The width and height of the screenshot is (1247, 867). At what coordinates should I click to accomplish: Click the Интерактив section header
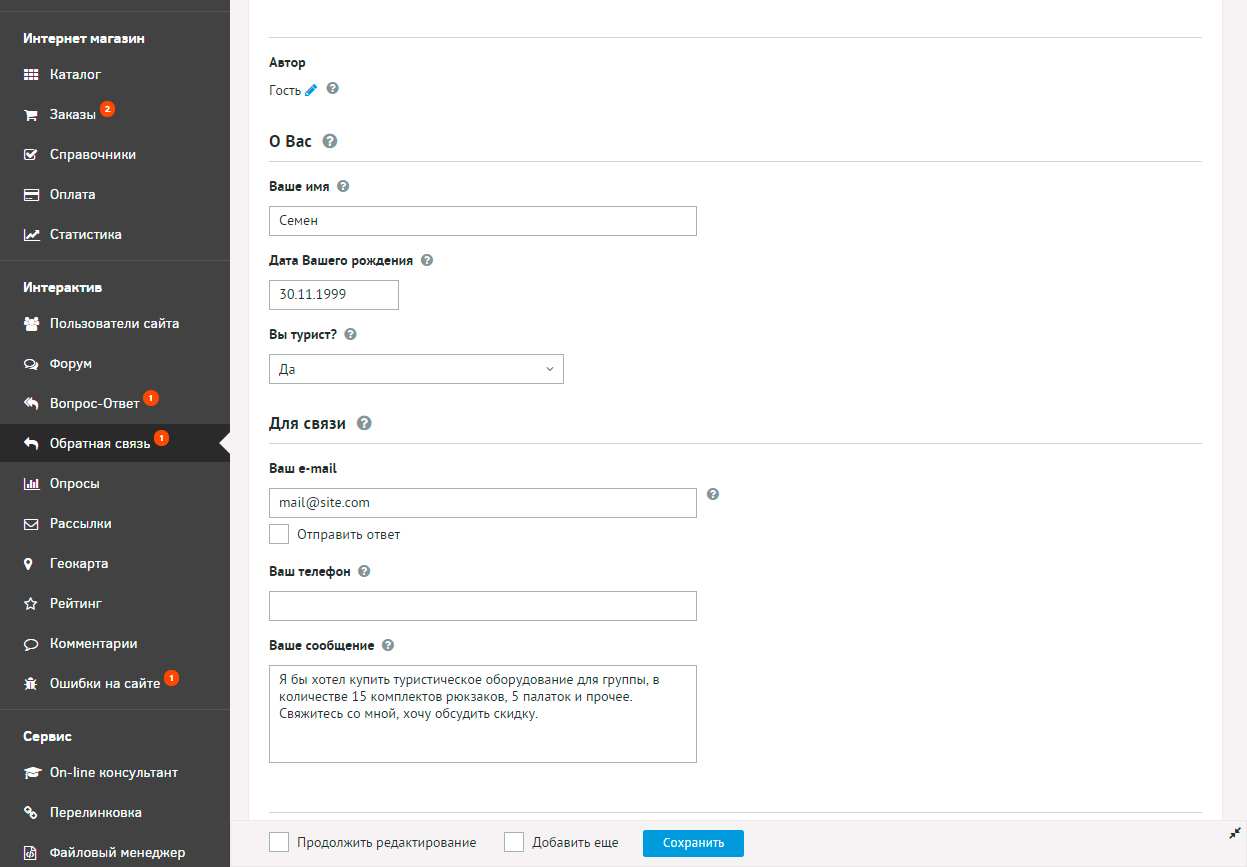(x=63, y=287)
